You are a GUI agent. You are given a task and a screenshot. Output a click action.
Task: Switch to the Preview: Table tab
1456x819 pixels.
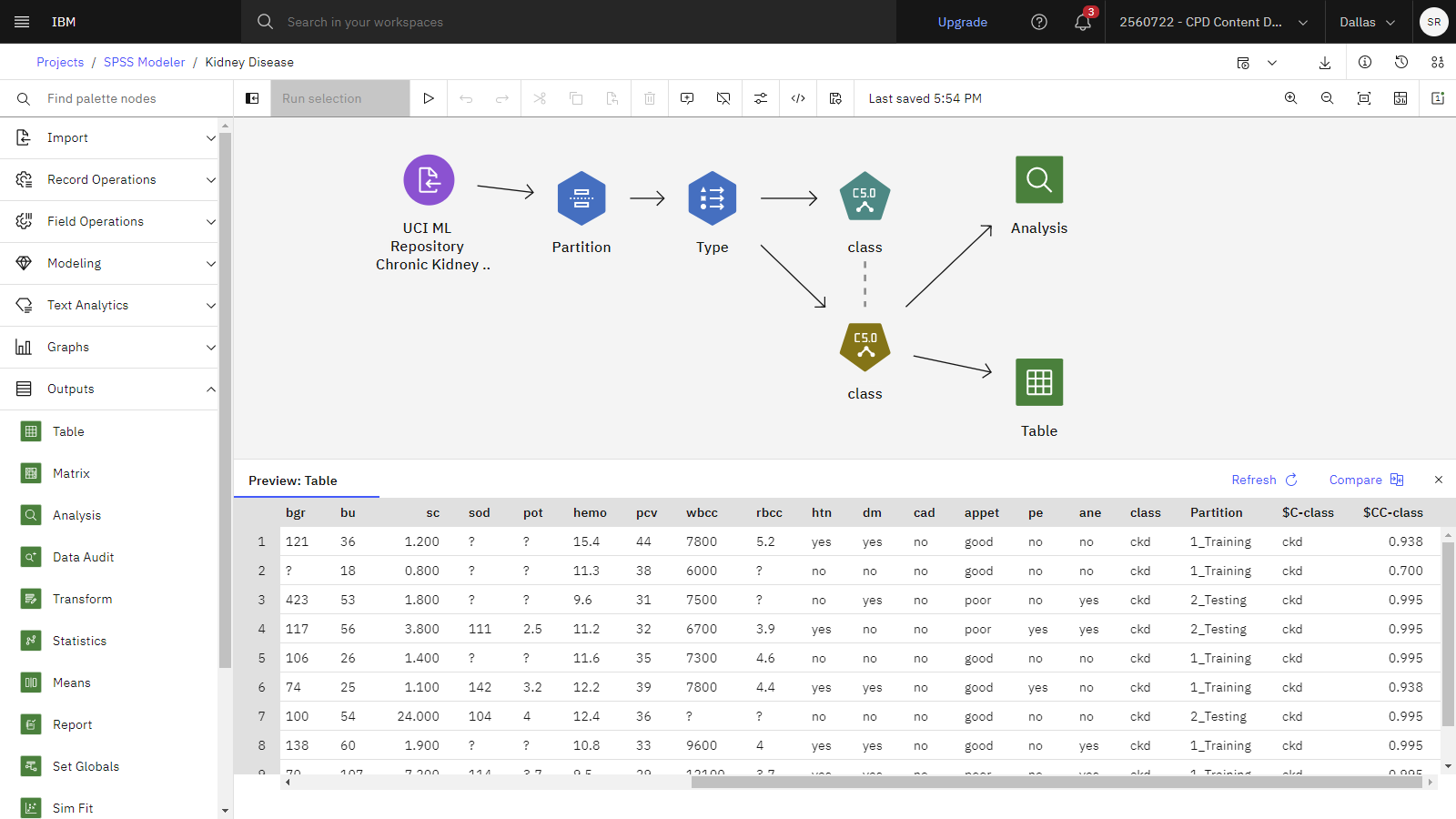(x=307, y=480)
